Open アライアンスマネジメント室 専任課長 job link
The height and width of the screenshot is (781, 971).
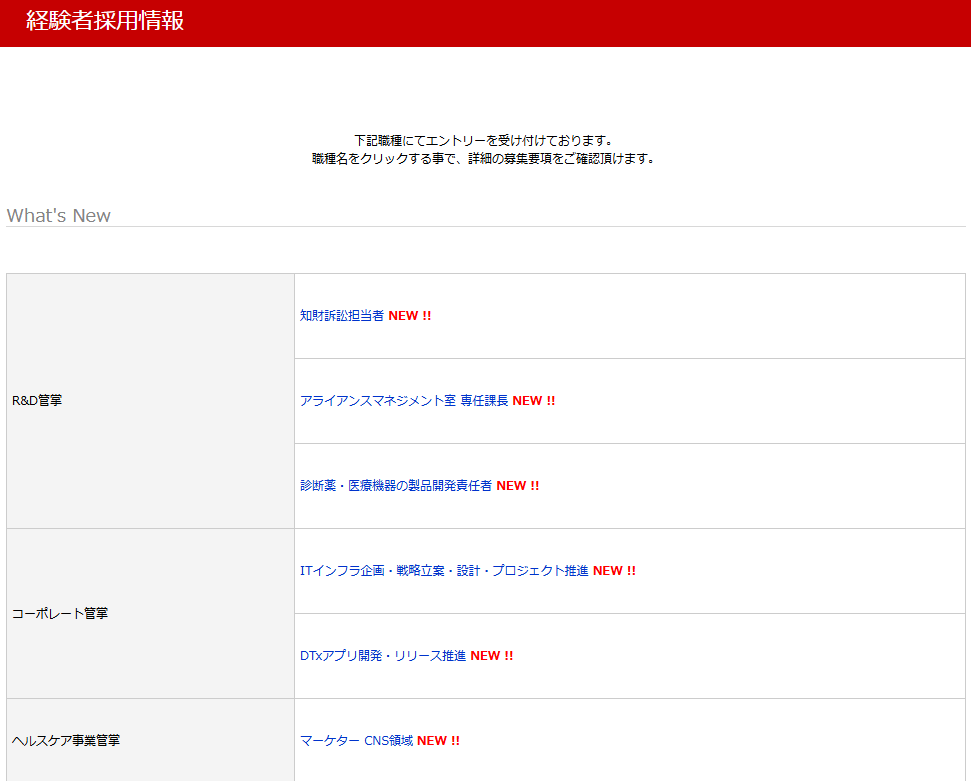[404, 401]
